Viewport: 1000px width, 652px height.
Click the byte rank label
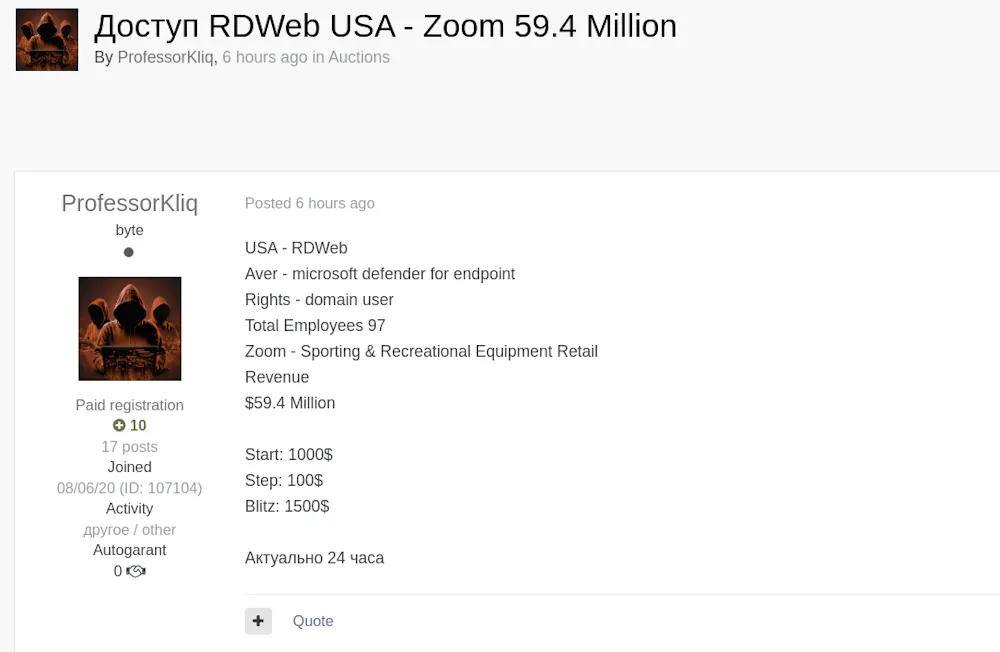pos(129,230)
